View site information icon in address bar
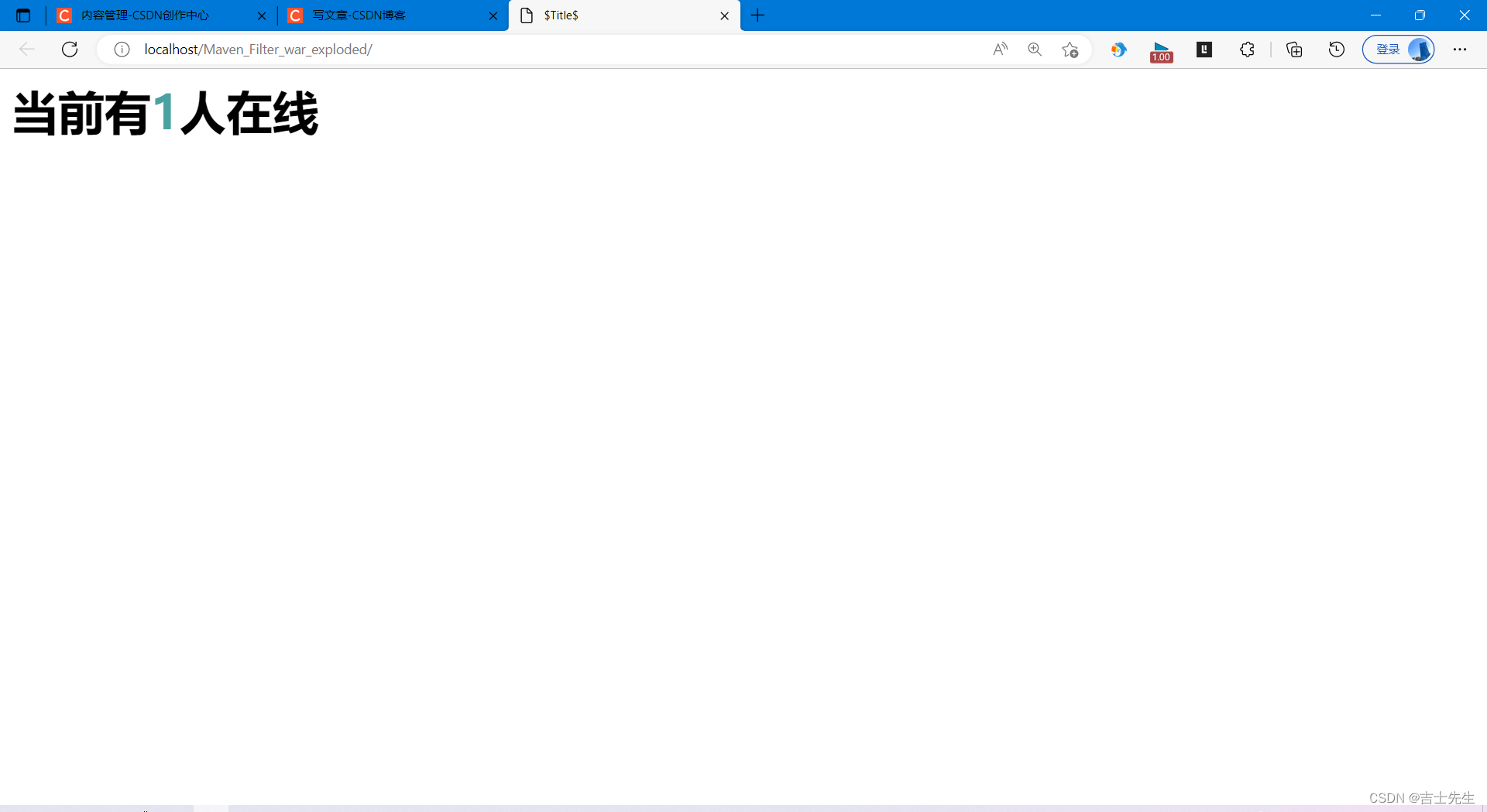The width and height of the screenshot is (1487, 812). [122, 50]
